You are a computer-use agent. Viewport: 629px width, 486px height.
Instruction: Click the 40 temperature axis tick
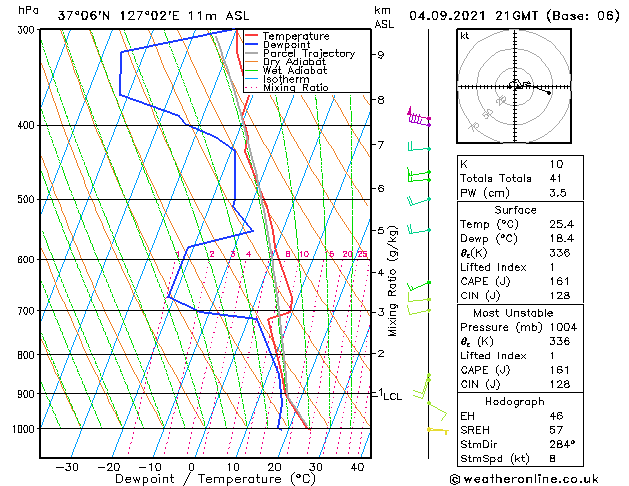click(x=357, y=468)
